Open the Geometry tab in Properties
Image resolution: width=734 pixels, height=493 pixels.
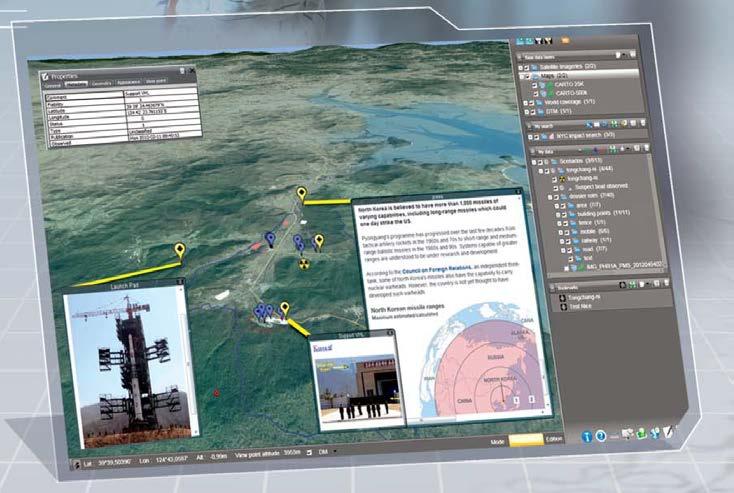(x=102, y=83)
